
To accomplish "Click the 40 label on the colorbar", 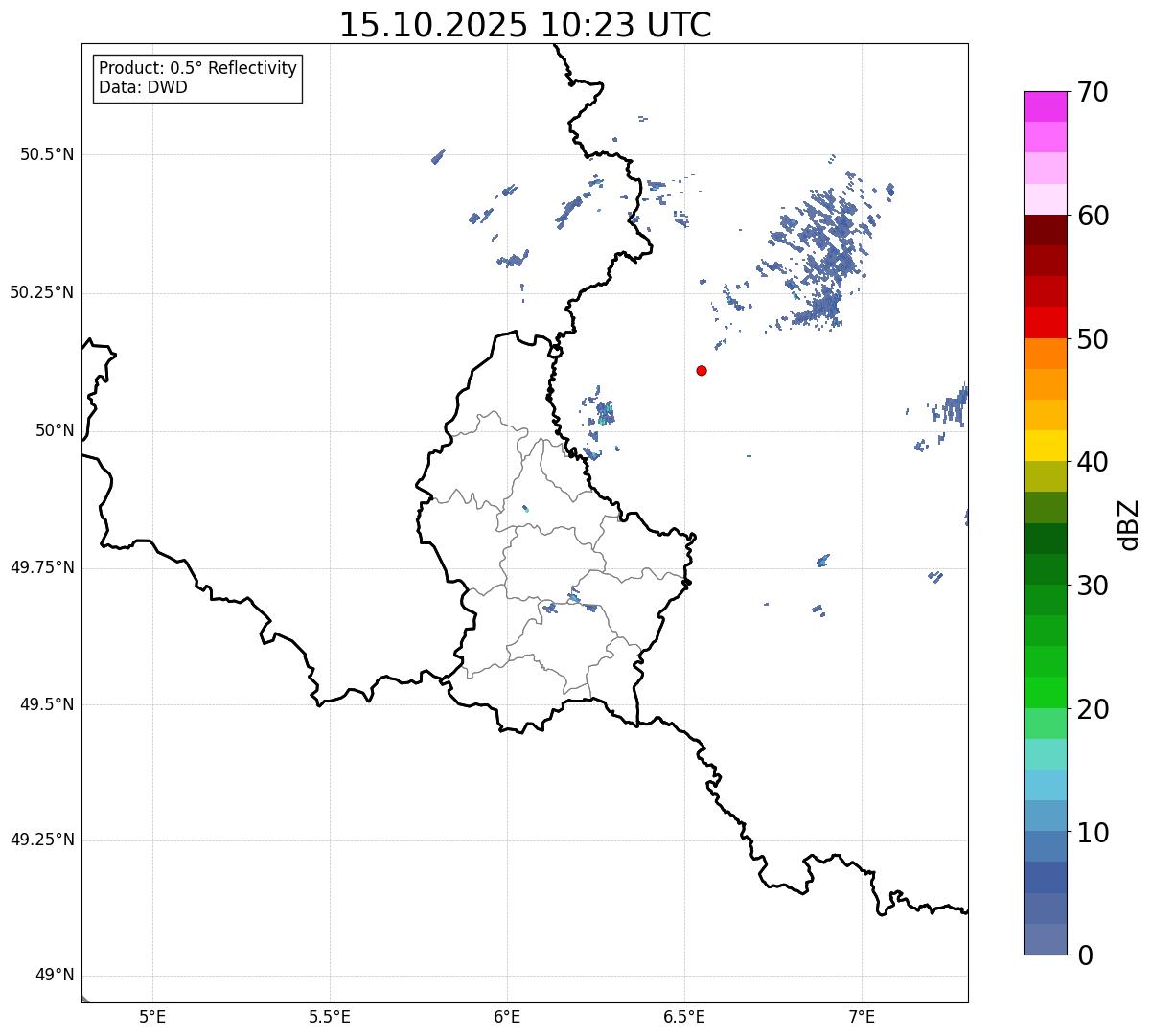I will coord(1093,463).
